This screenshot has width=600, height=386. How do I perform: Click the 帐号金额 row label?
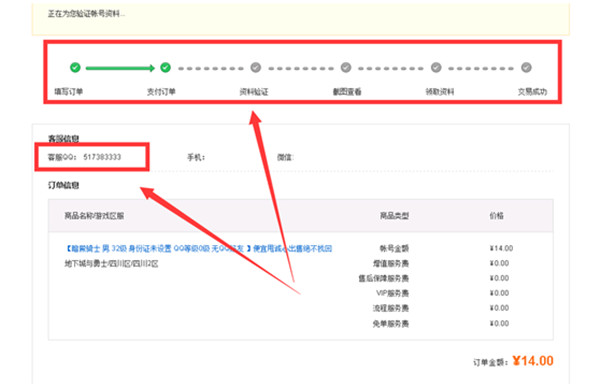coord(394,249)
